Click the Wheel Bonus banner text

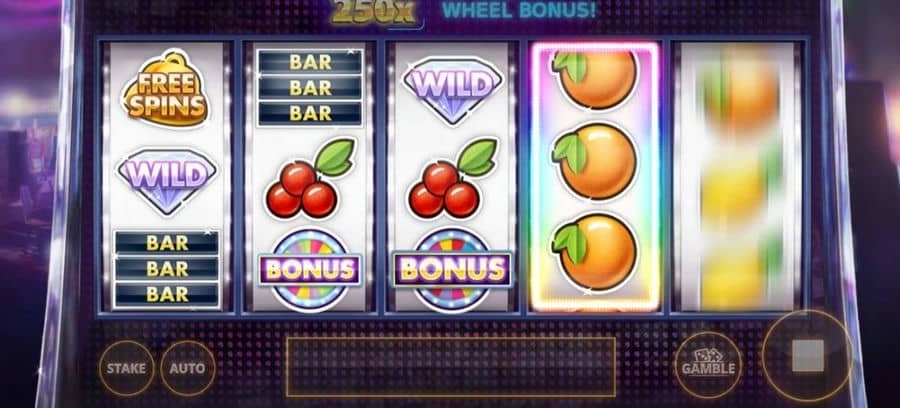coord(519,10)
